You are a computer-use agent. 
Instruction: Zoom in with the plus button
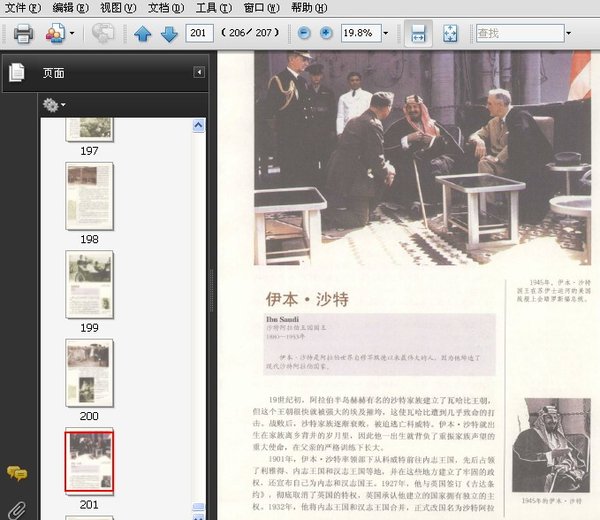326,33
